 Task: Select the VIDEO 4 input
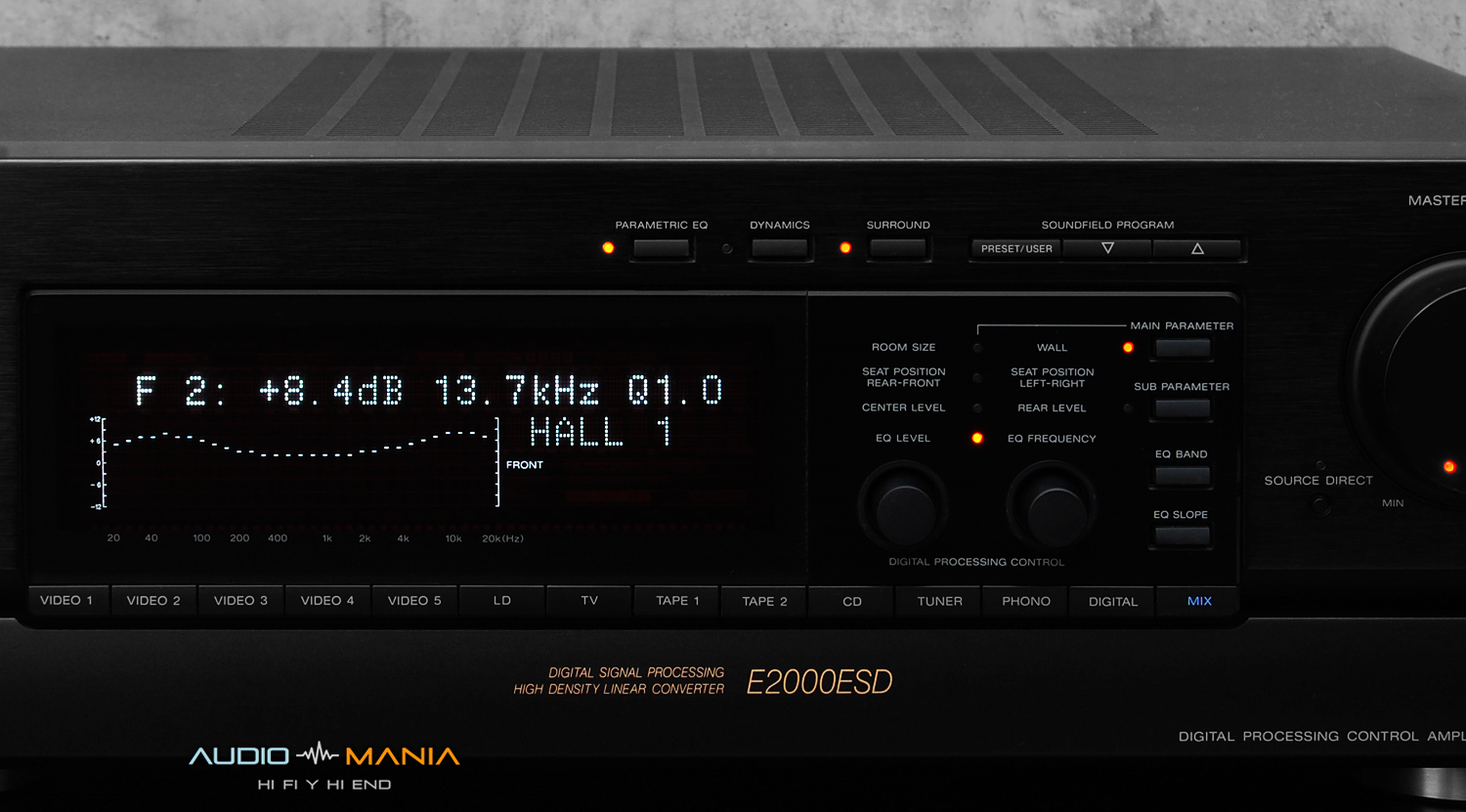[327, 600]
